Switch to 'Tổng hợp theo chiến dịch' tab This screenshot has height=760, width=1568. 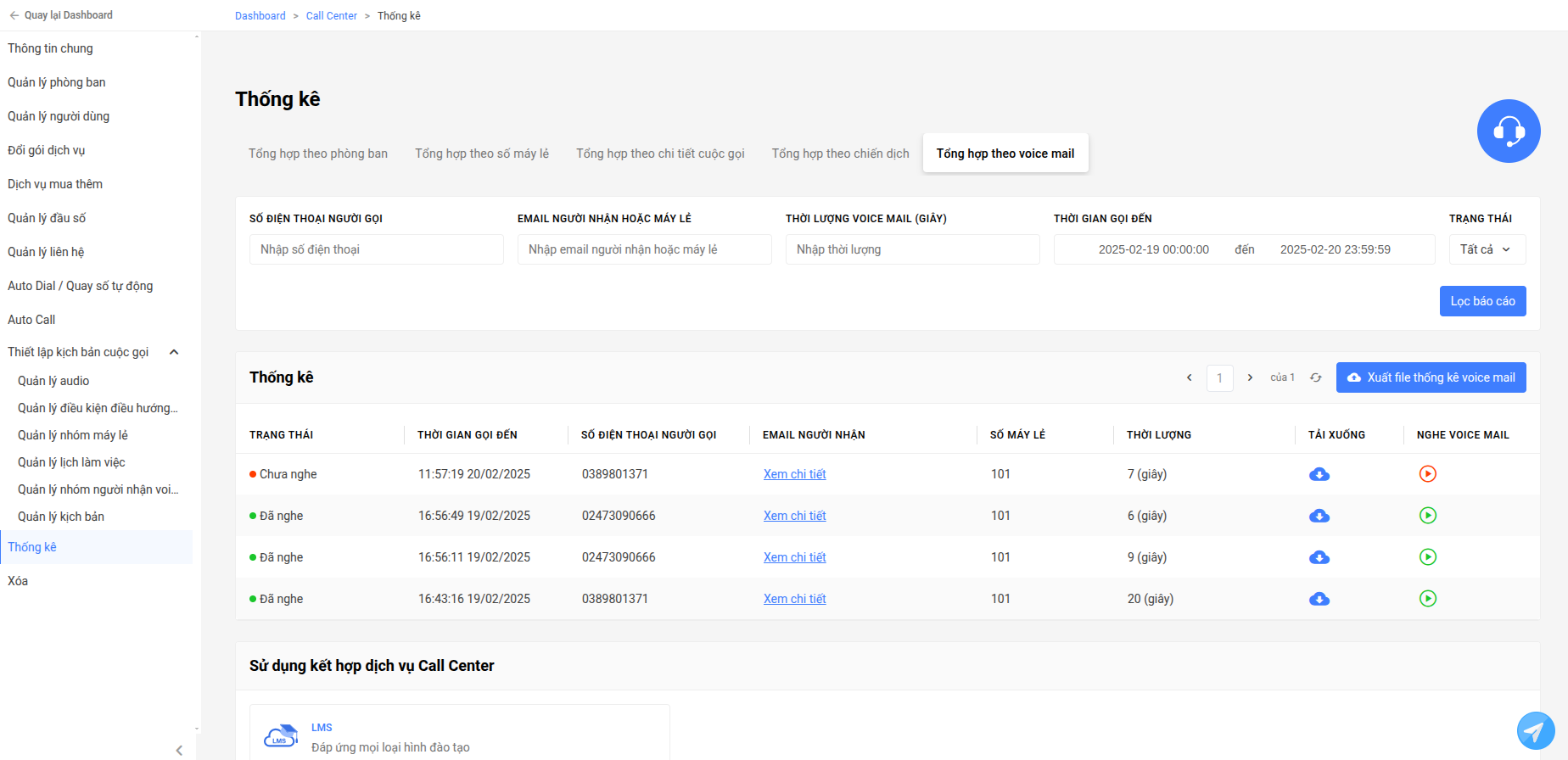pos(840,154)
